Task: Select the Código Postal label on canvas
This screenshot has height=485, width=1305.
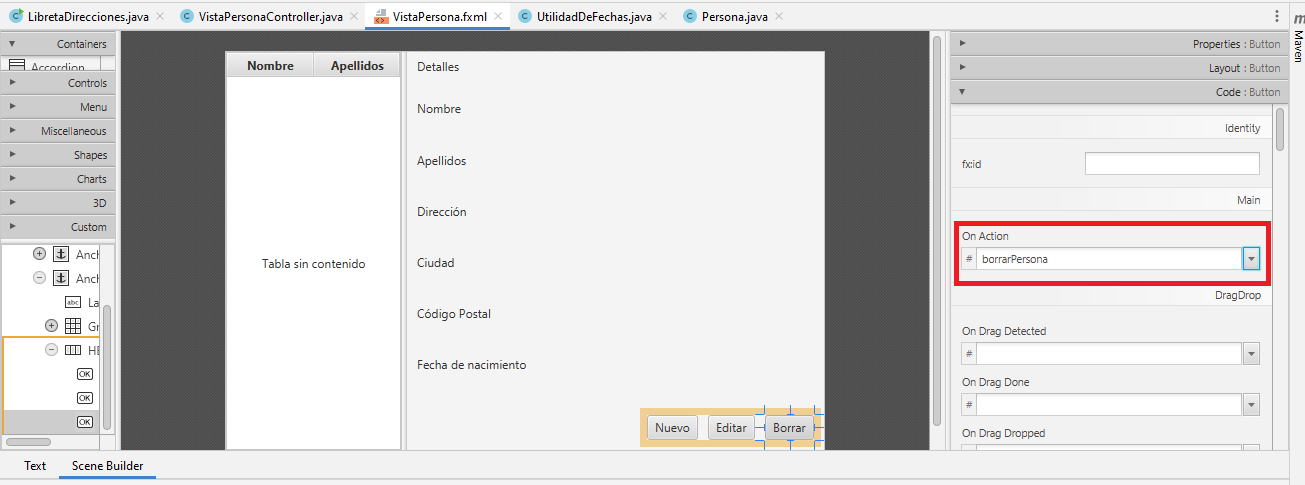Action: pos(454,314)
